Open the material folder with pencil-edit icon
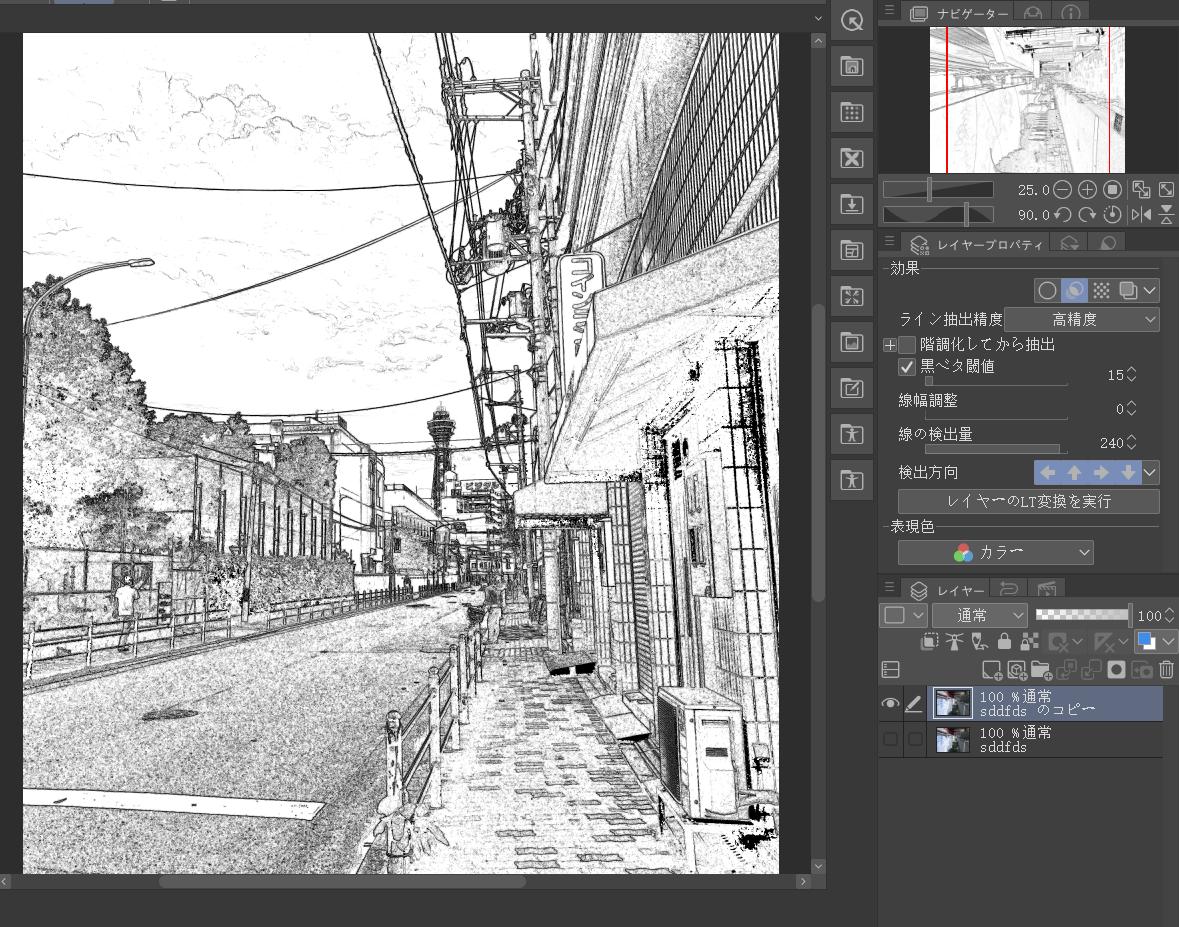This screenshot has width=1179, height=927. (851, 388)
